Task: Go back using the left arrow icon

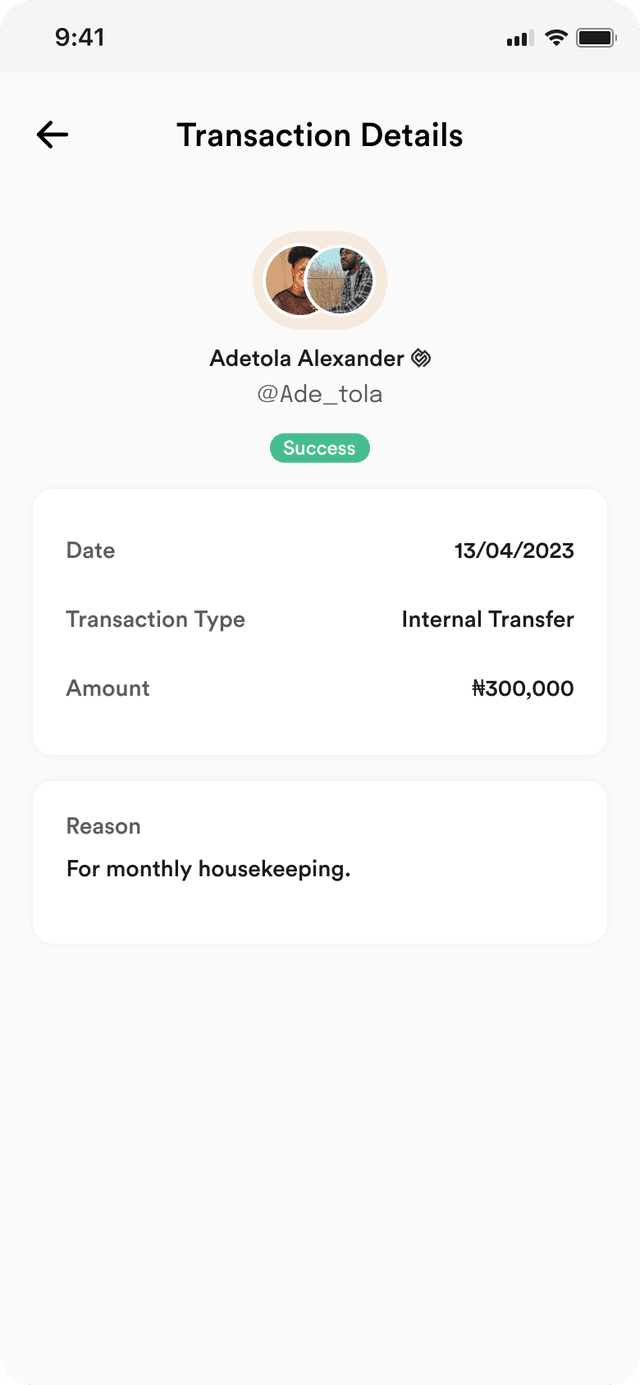Action: click(52, 135)
